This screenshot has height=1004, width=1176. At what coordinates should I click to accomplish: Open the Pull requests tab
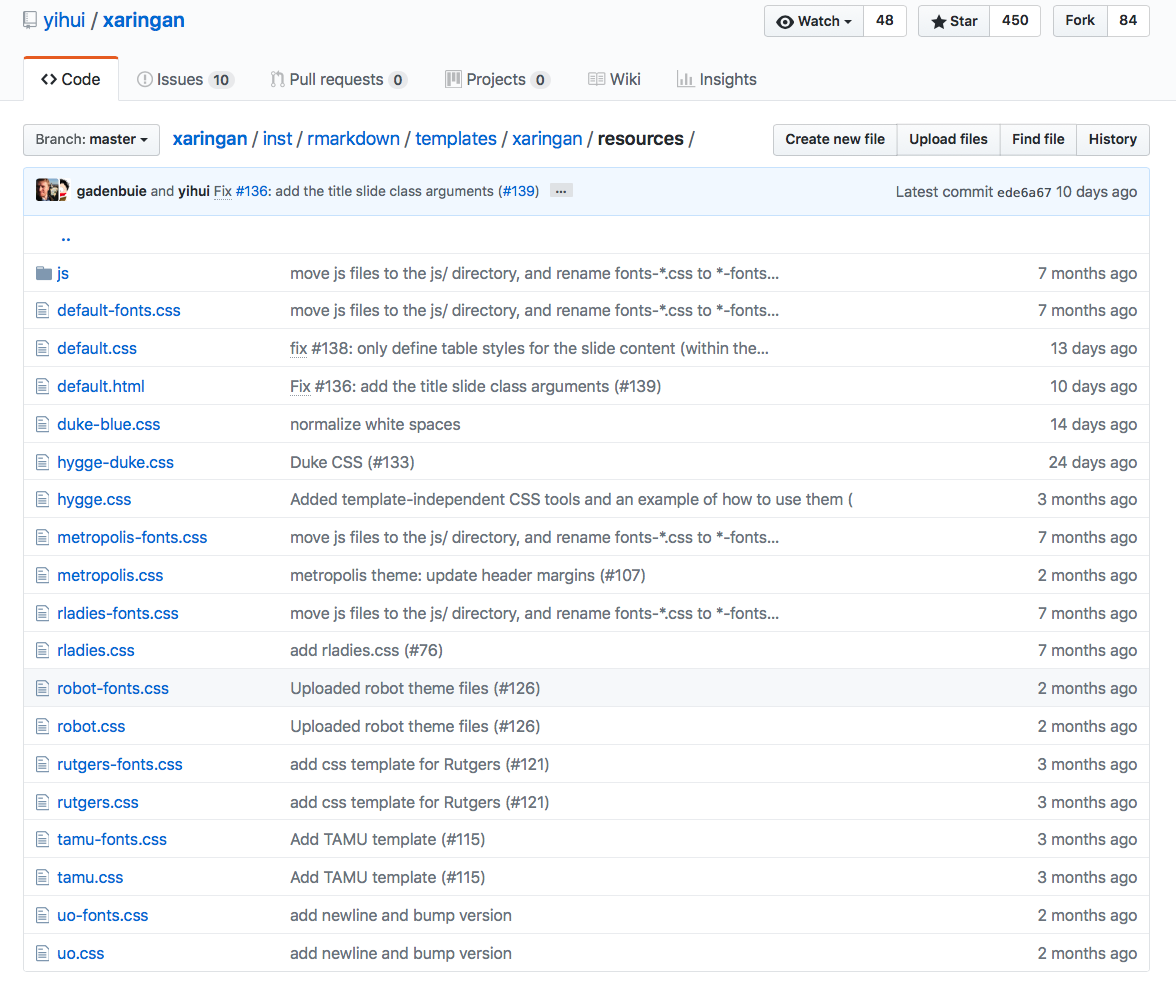coord(339,79)
